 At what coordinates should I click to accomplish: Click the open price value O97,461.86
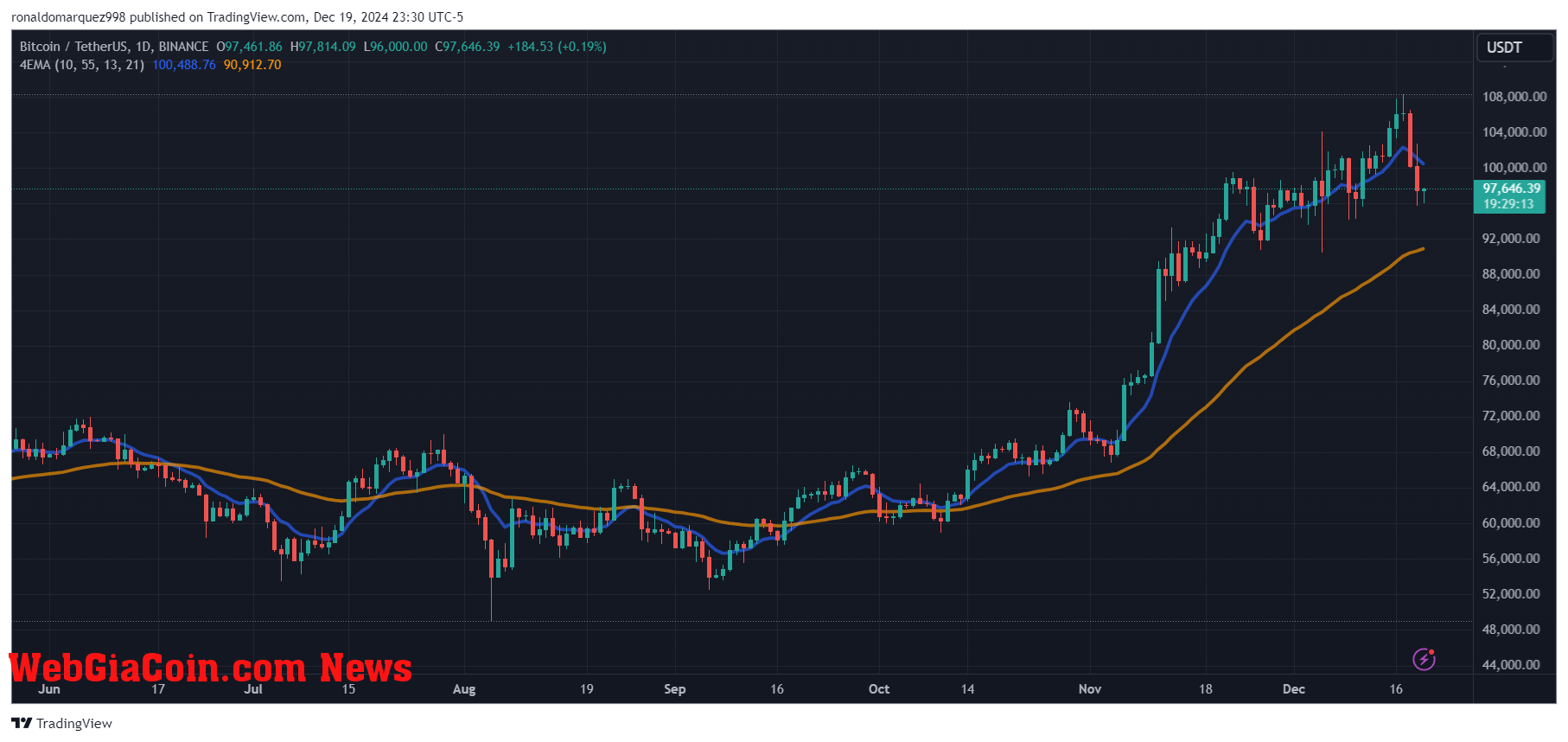250,47
